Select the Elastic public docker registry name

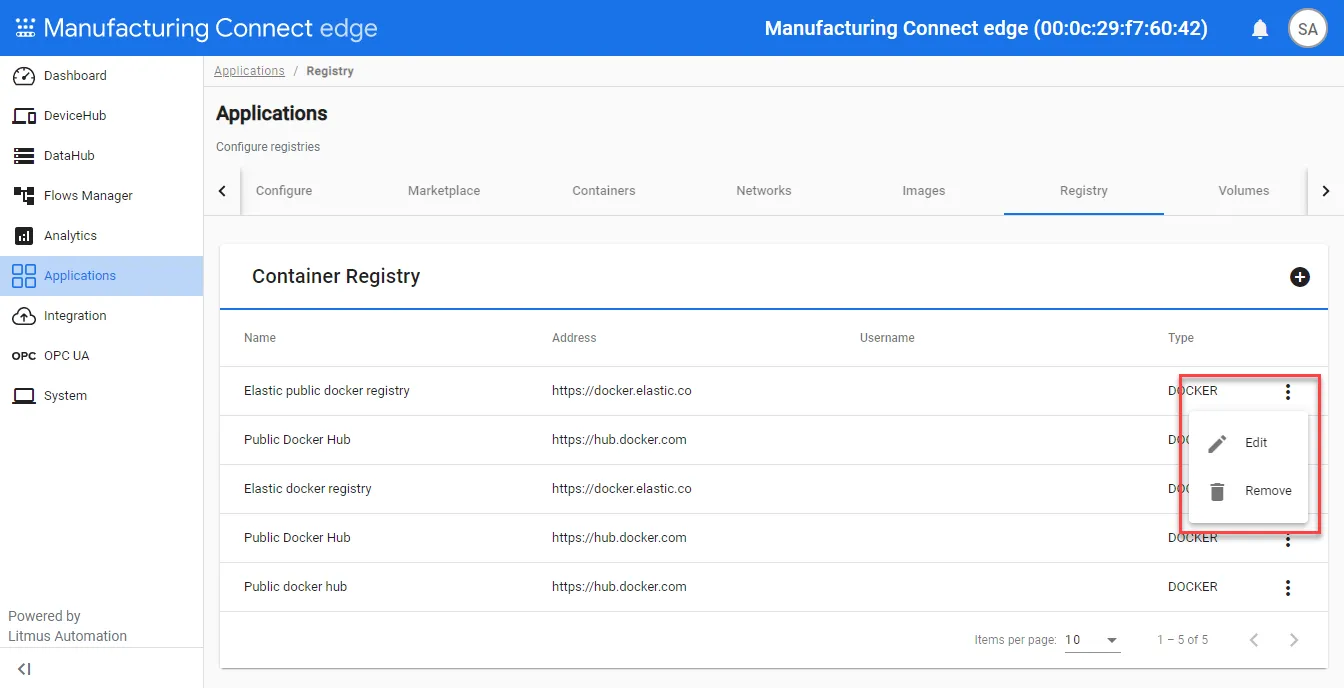coord(327,391)
